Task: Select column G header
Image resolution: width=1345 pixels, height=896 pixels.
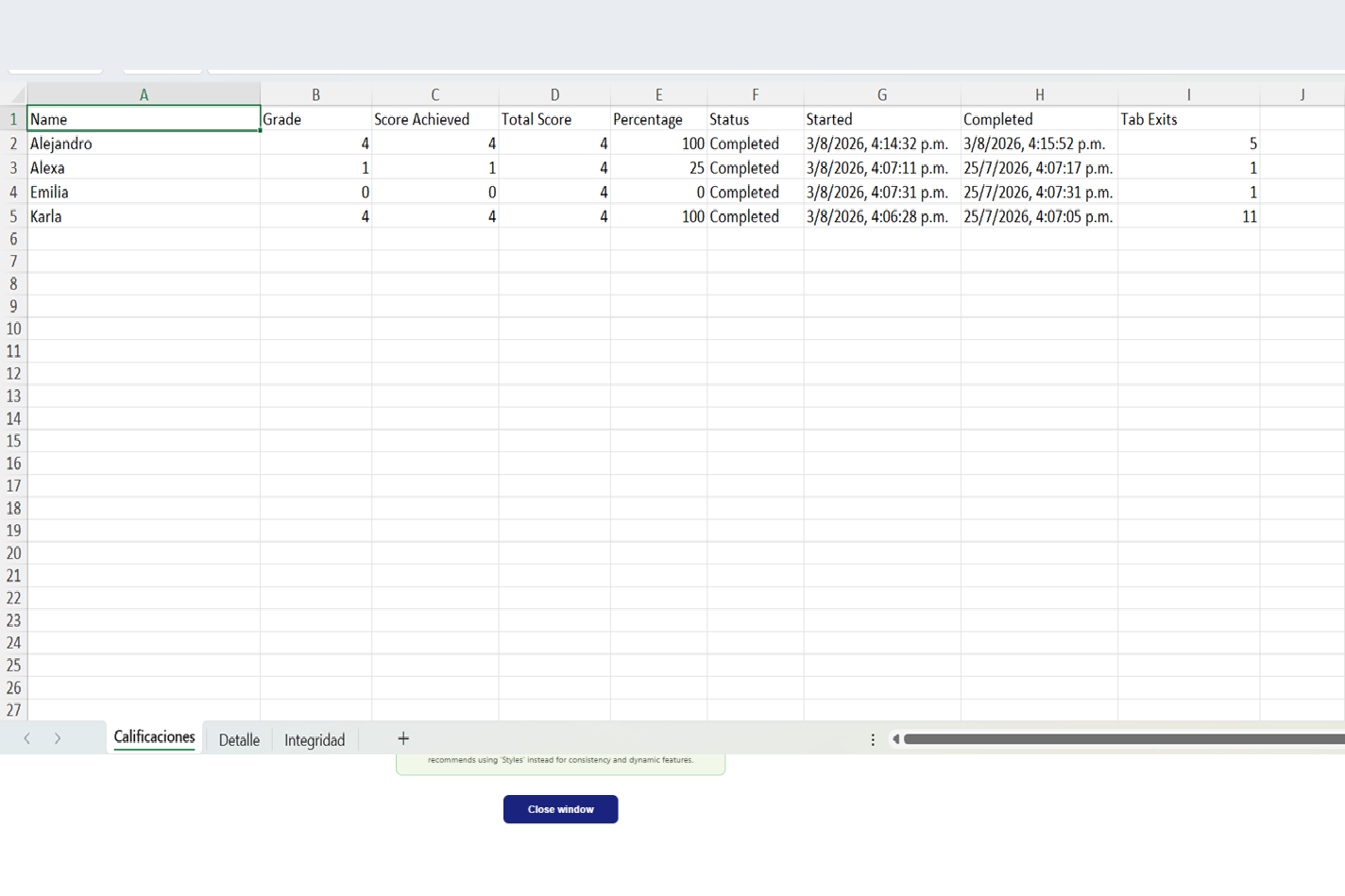Action: coord(882,94)
